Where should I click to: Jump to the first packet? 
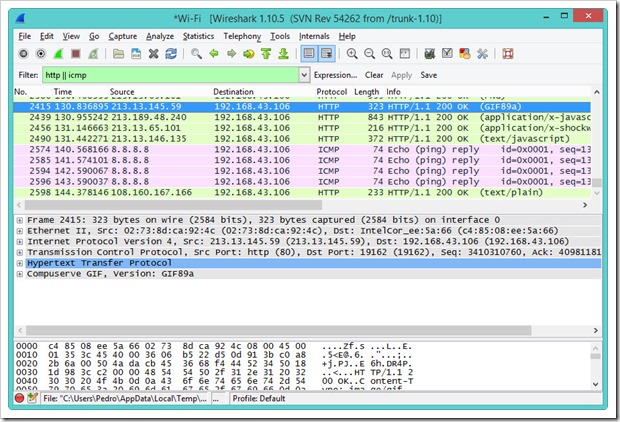tap(266, 53)
